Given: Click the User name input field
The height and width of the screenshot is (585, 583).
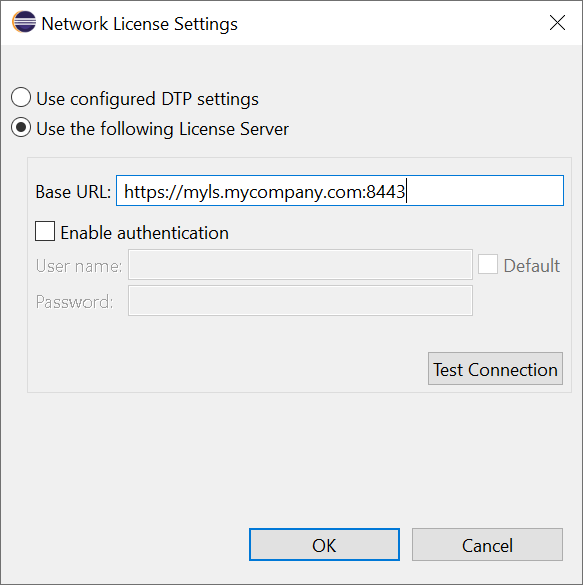Looking at the screenshot, I should 300,265.
